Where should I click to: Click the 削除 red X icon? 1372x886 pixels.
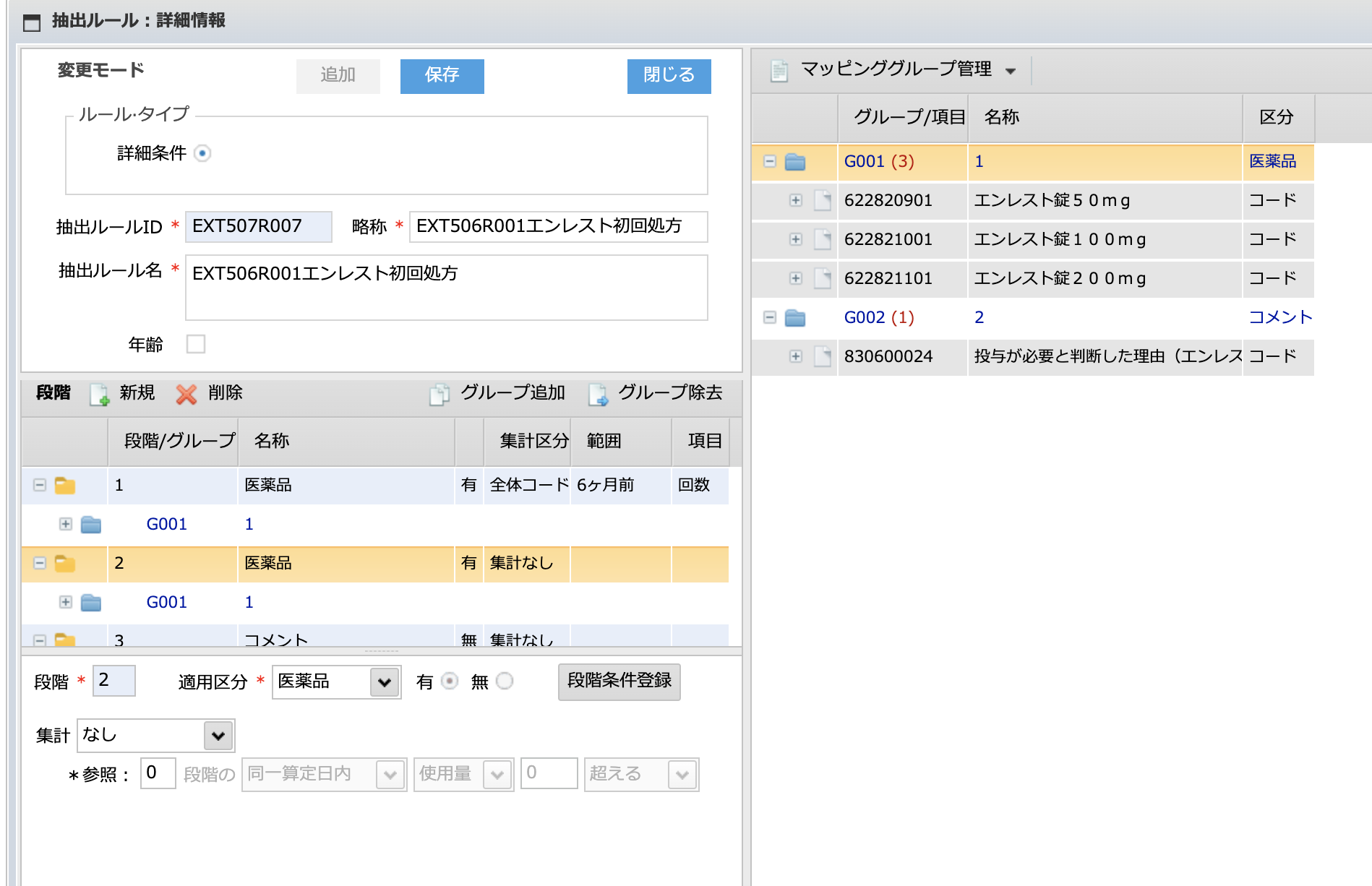tap(186, 394)
